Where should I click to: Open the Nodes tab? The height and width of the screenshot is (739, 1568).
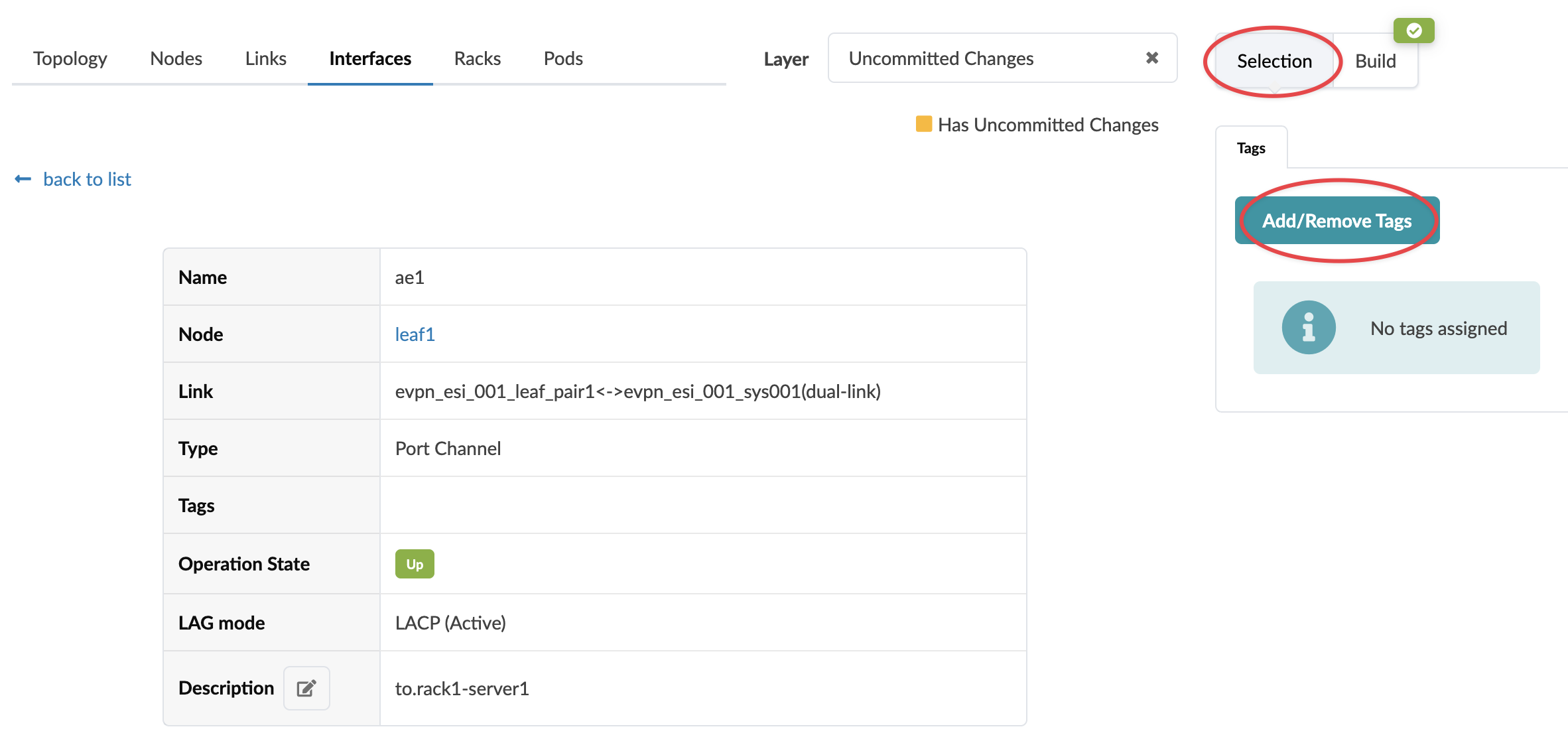point(176,58)
